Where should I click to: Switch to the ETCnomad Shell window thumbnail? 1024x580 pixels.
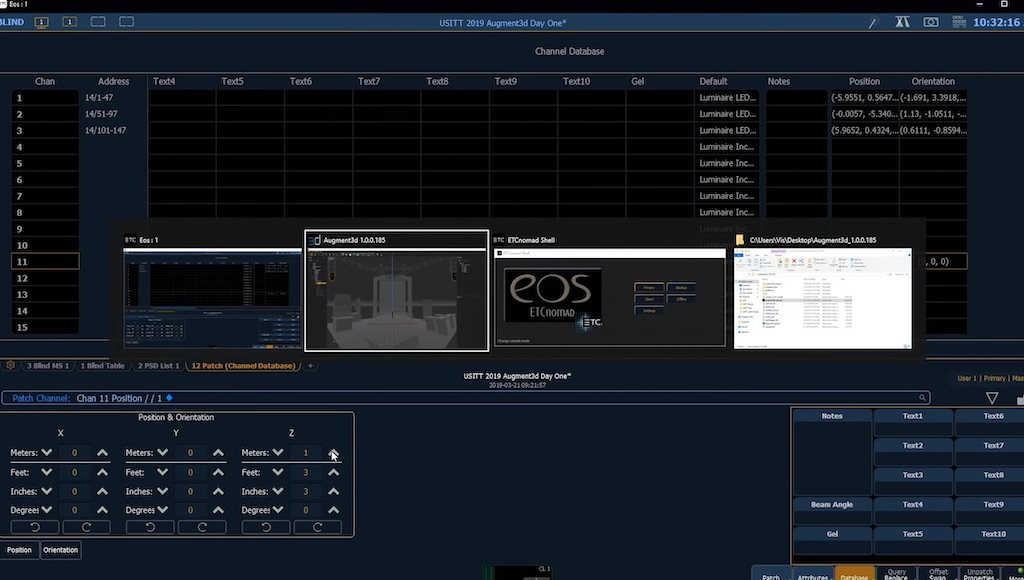pyautogui.click(x=608, y=291)
